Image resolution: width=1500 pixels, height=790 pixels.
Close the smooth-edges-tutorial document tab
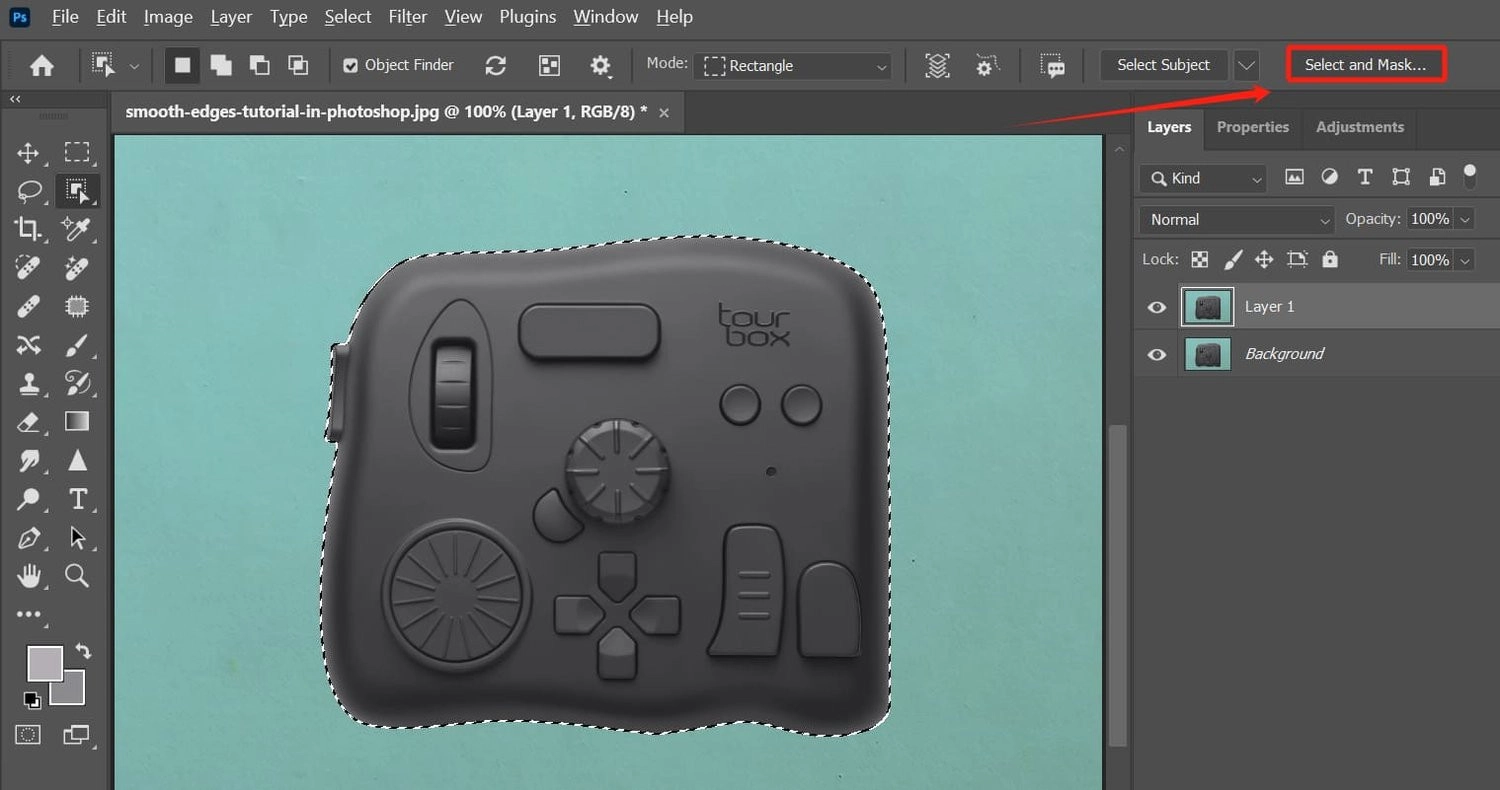click(x=664, y=112)
